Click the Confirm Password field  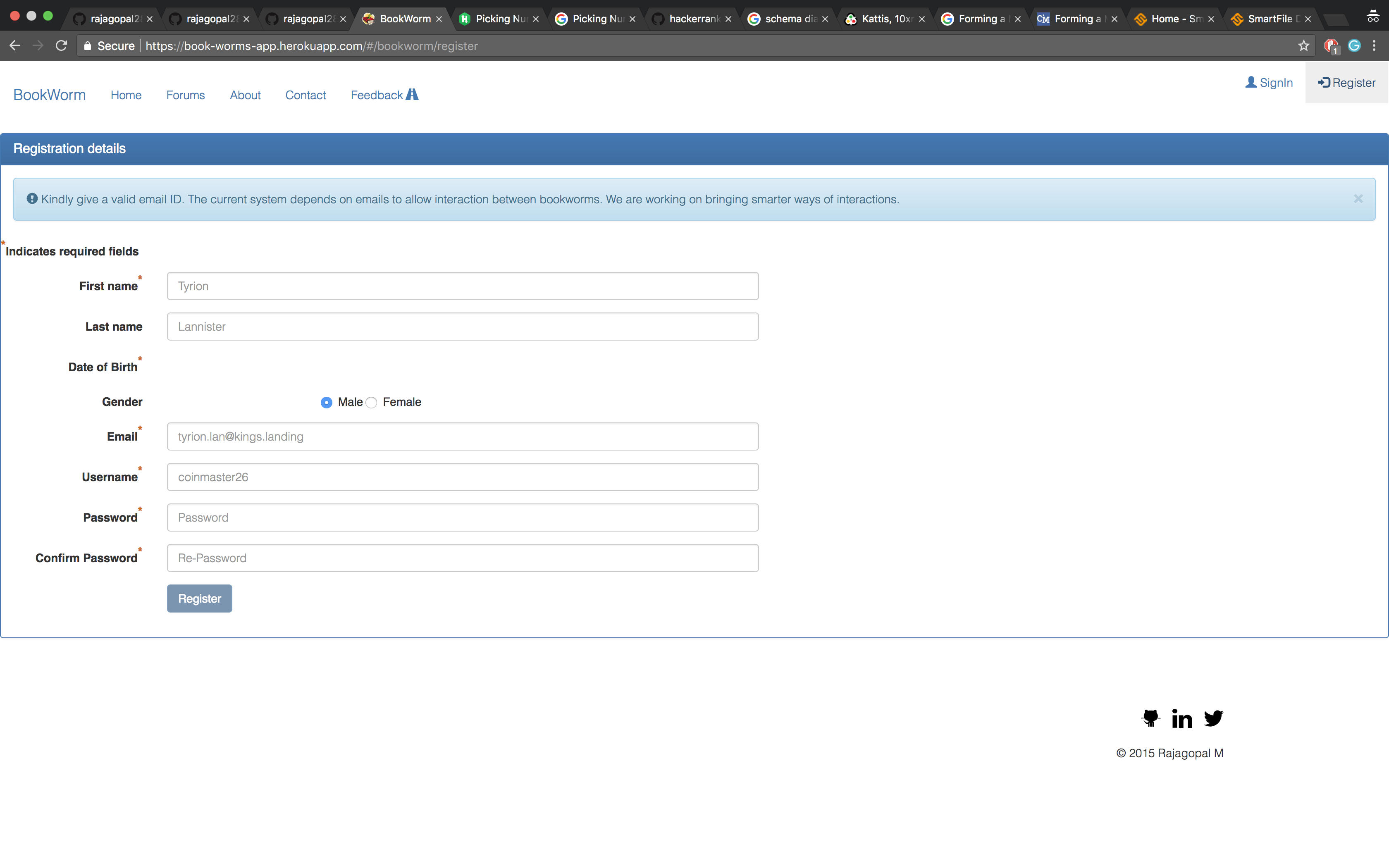tap(462, 558)
